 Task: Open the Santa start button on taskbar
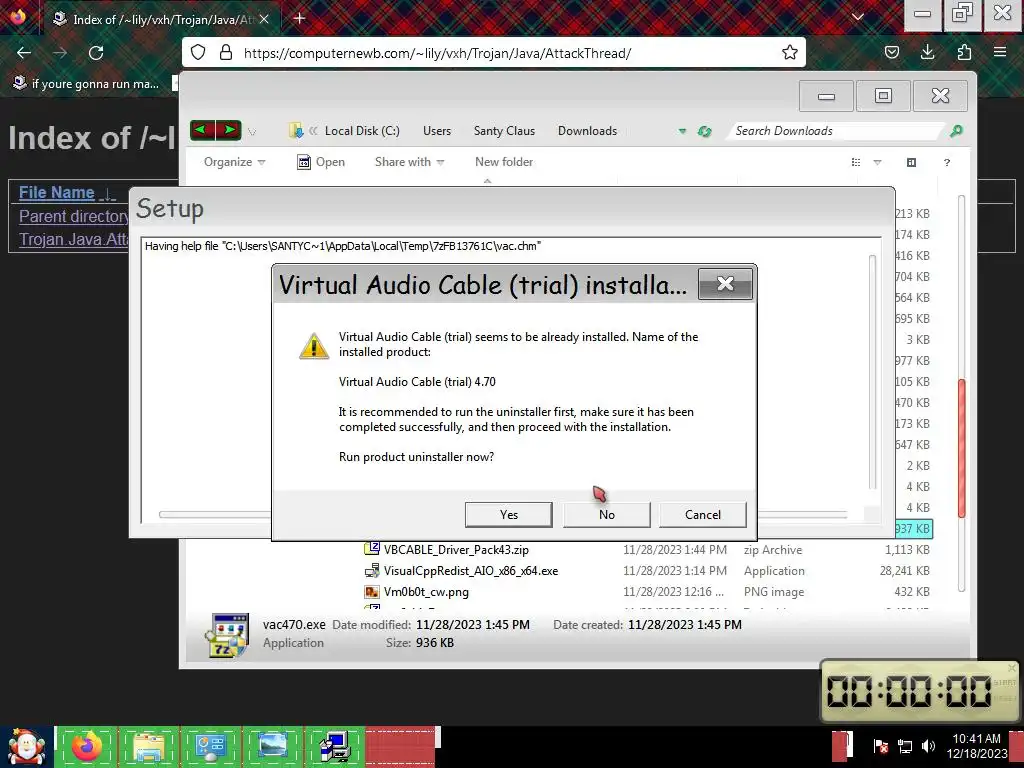point(26,747)
